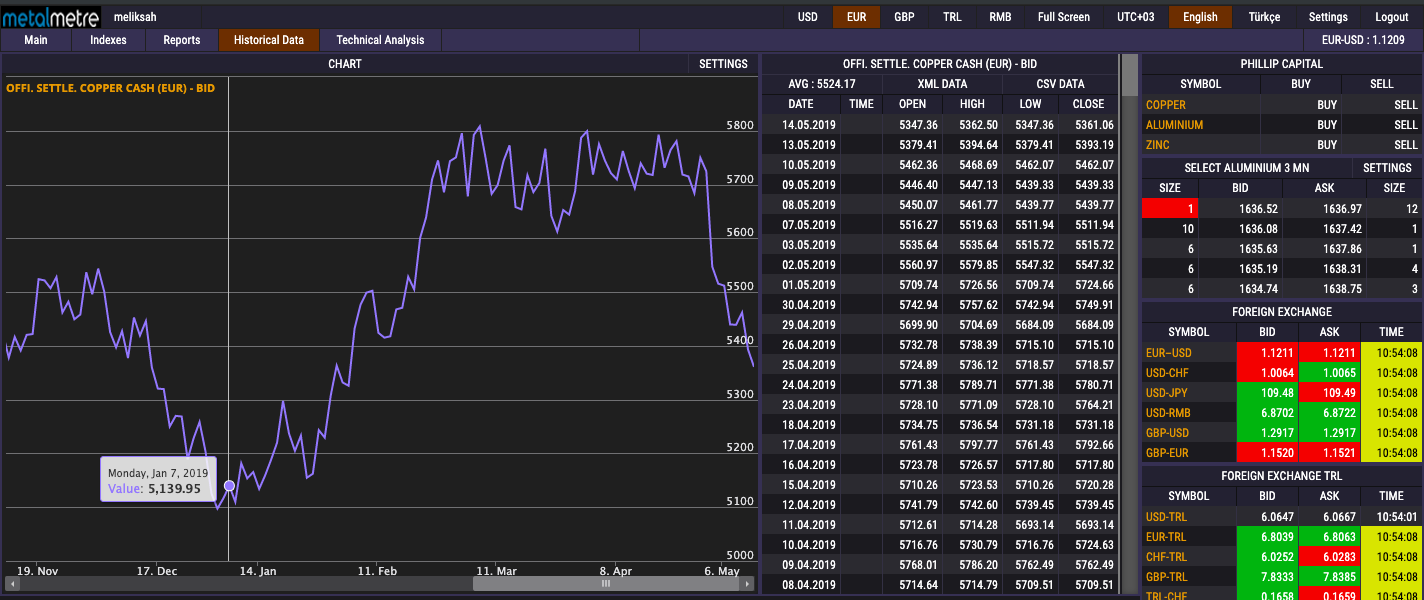Viewport: 1424px width, 600px height.
Task: Select TRL as the display currency
Action: pyautogui.click(x=952, y=17)
